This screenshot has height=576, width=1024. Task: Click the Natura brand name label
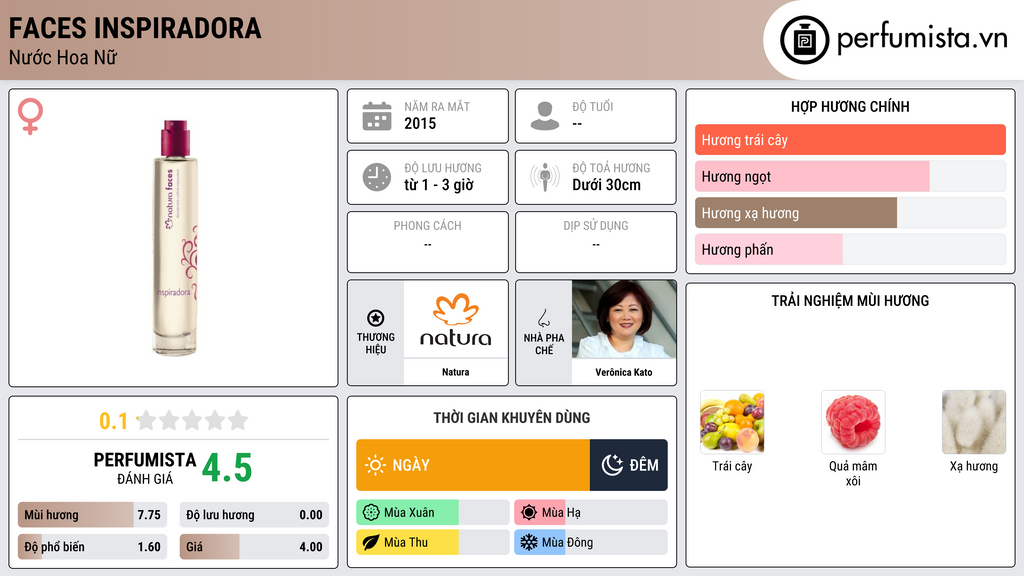[455, 372]
